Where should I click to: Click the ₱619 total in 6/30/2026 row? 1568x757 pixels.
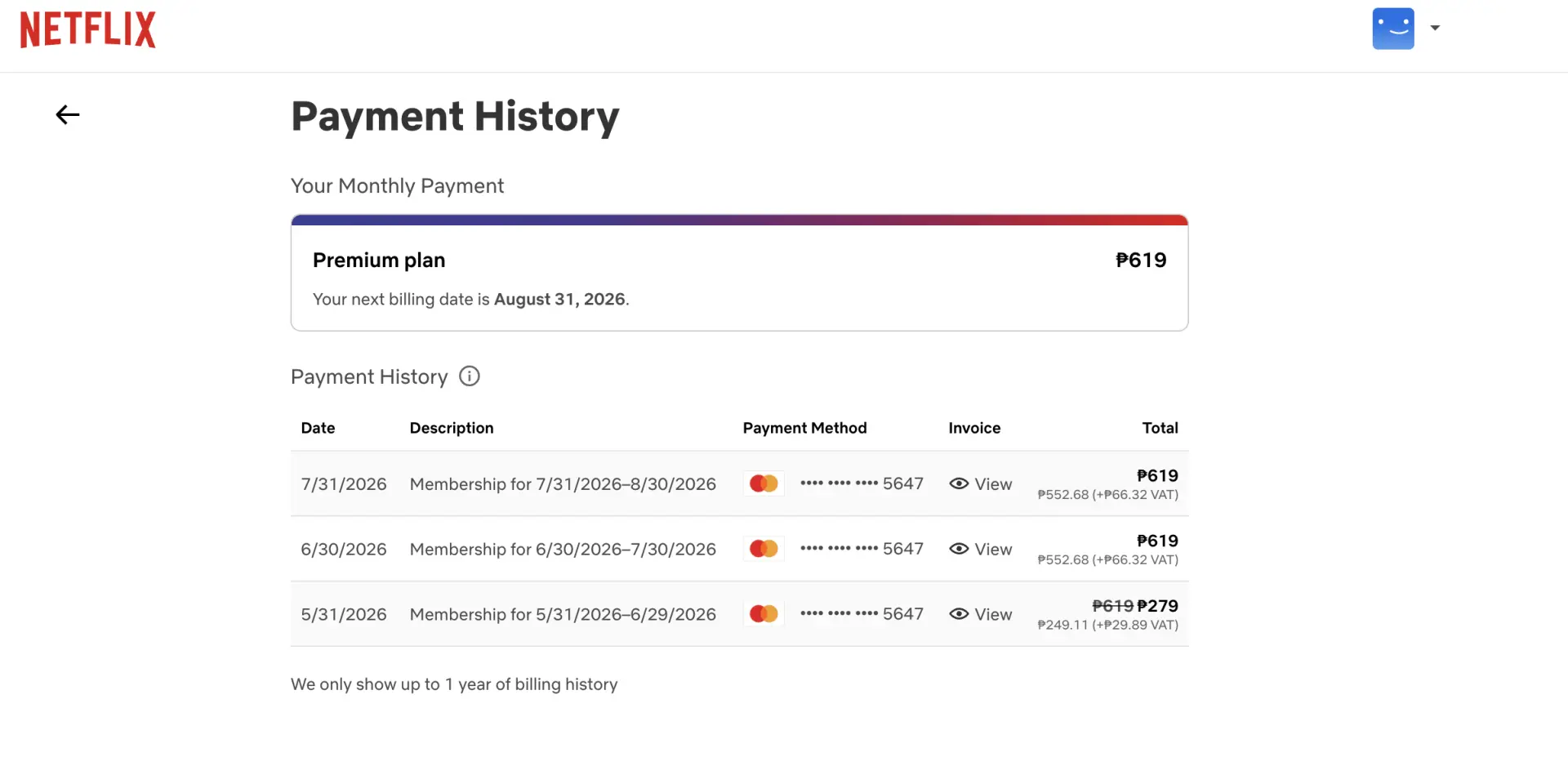[x=1157, y=541]
